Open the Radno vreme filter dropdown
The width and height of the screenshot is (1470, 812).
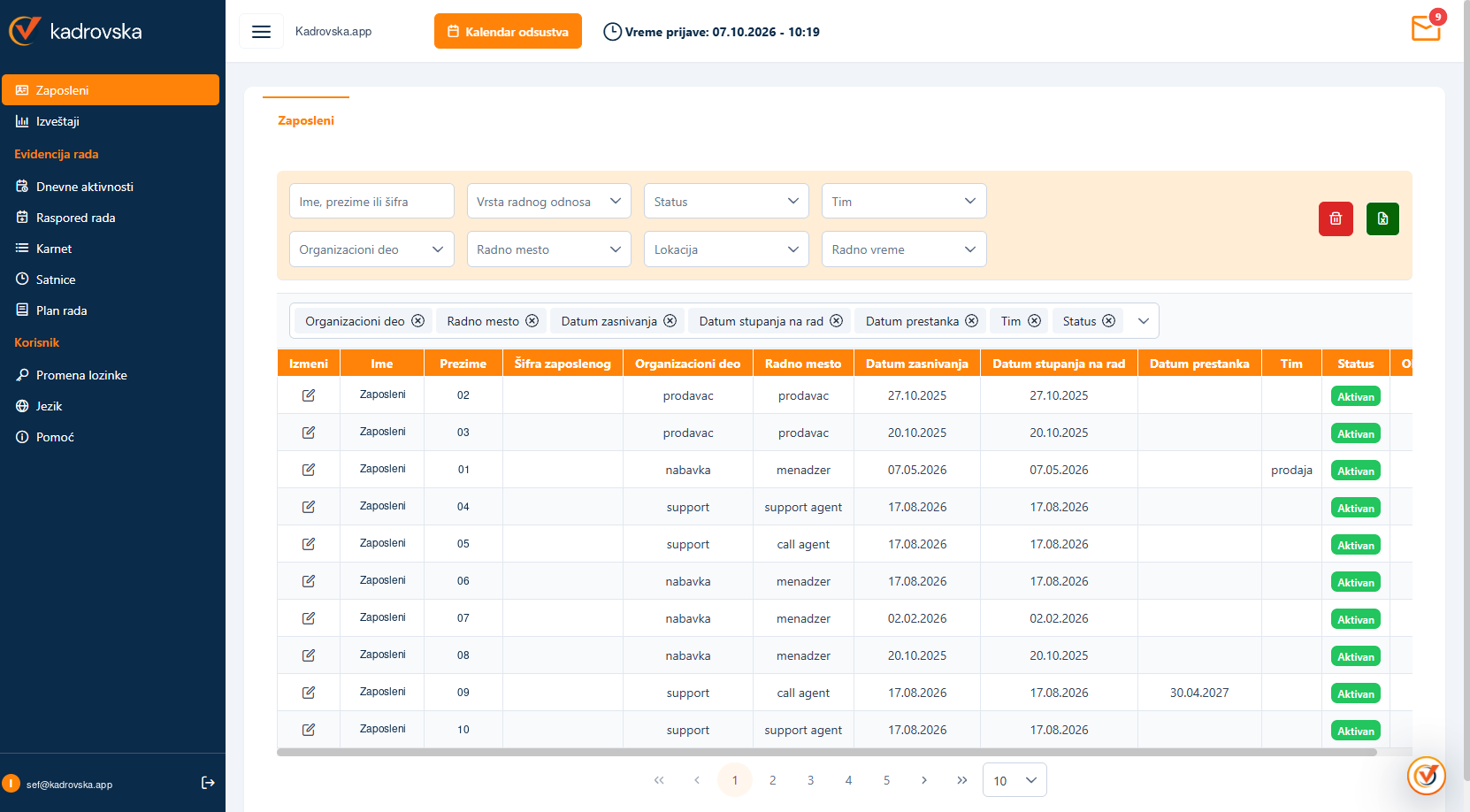point(904,249)
